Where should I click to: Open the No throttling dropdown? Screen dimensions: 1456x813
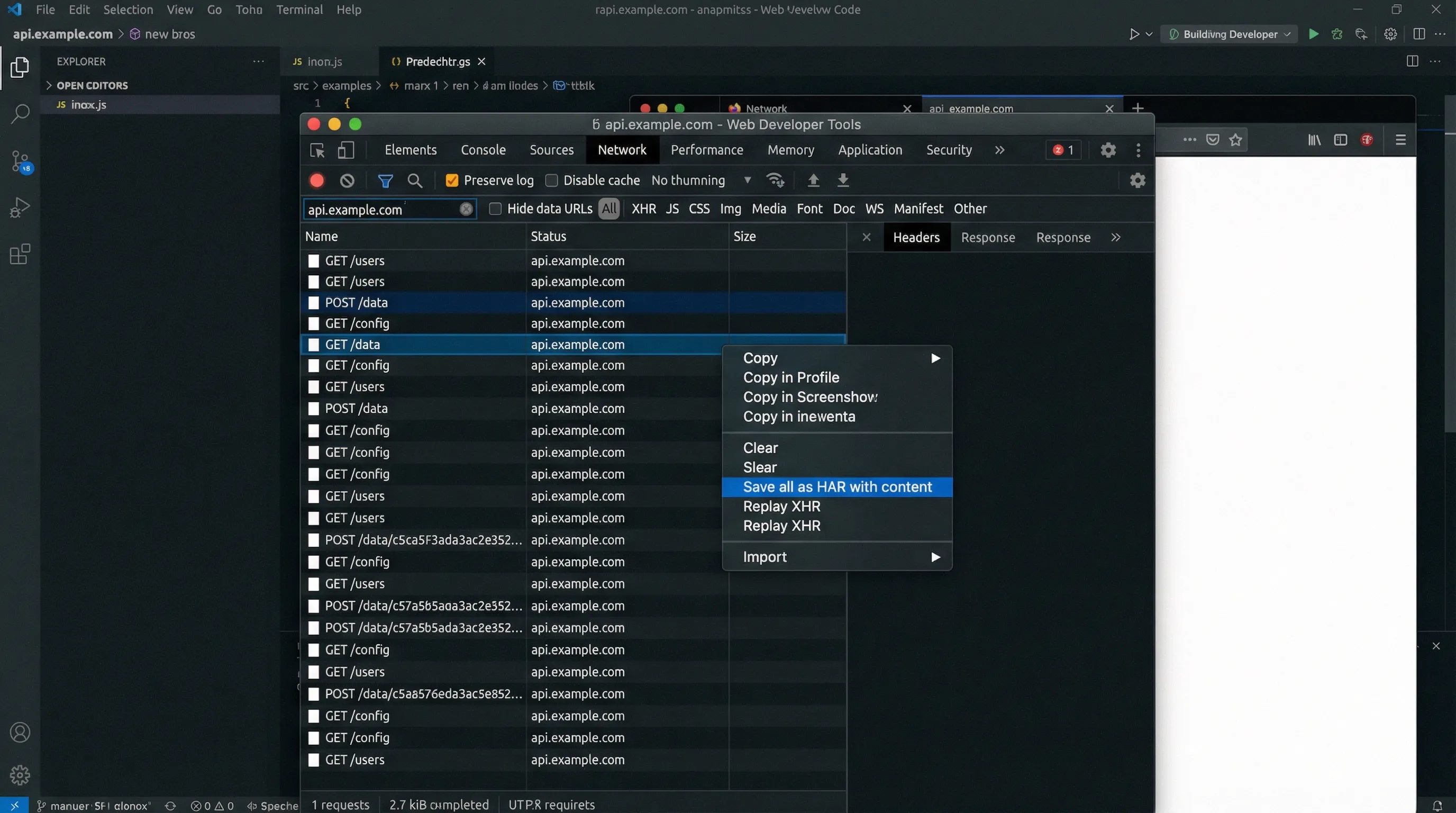point(701,180)
